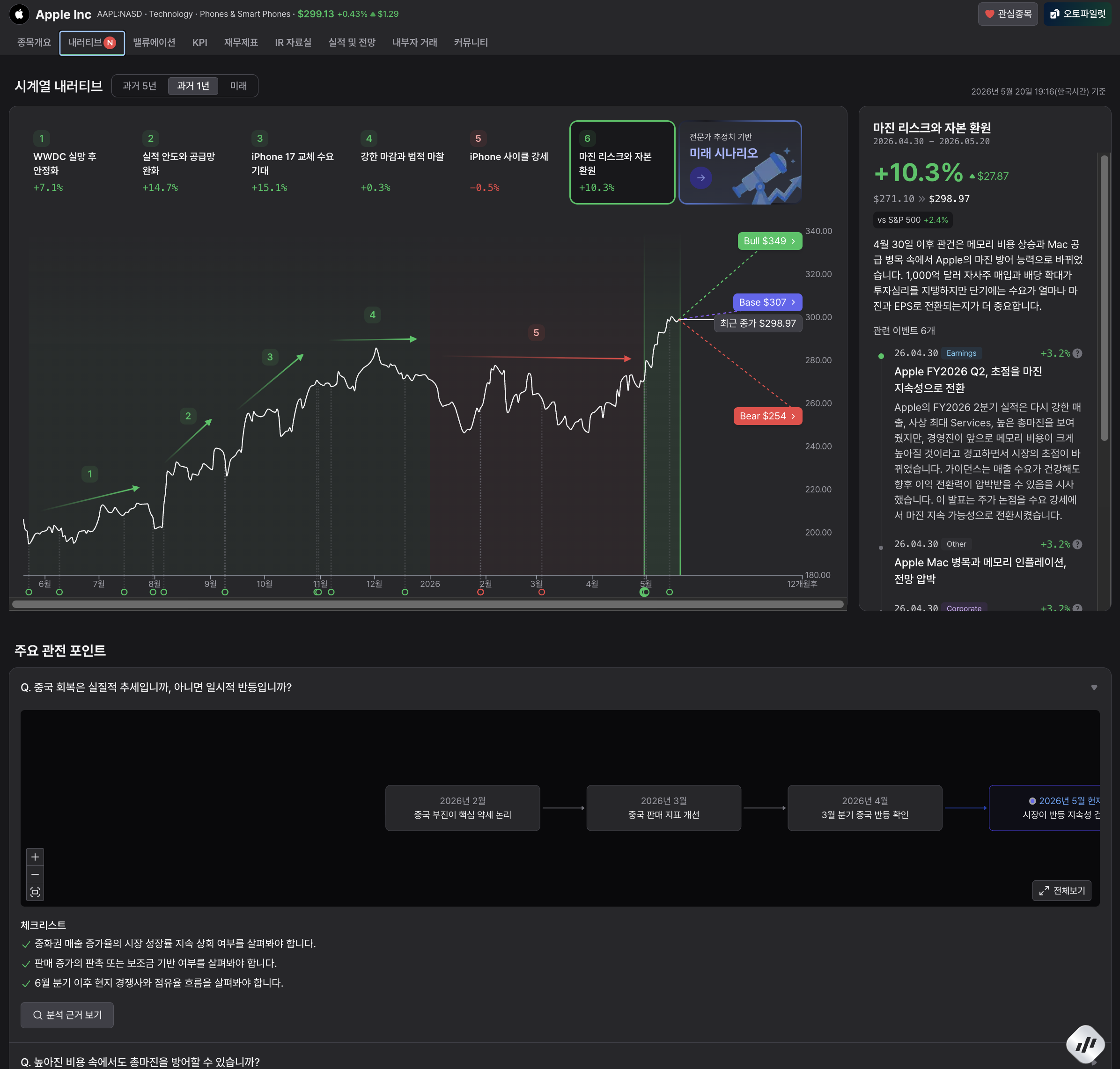Click the chart horizontal scrollbar
Screen dimensions: 1120x1069
[x=427, y=604]
